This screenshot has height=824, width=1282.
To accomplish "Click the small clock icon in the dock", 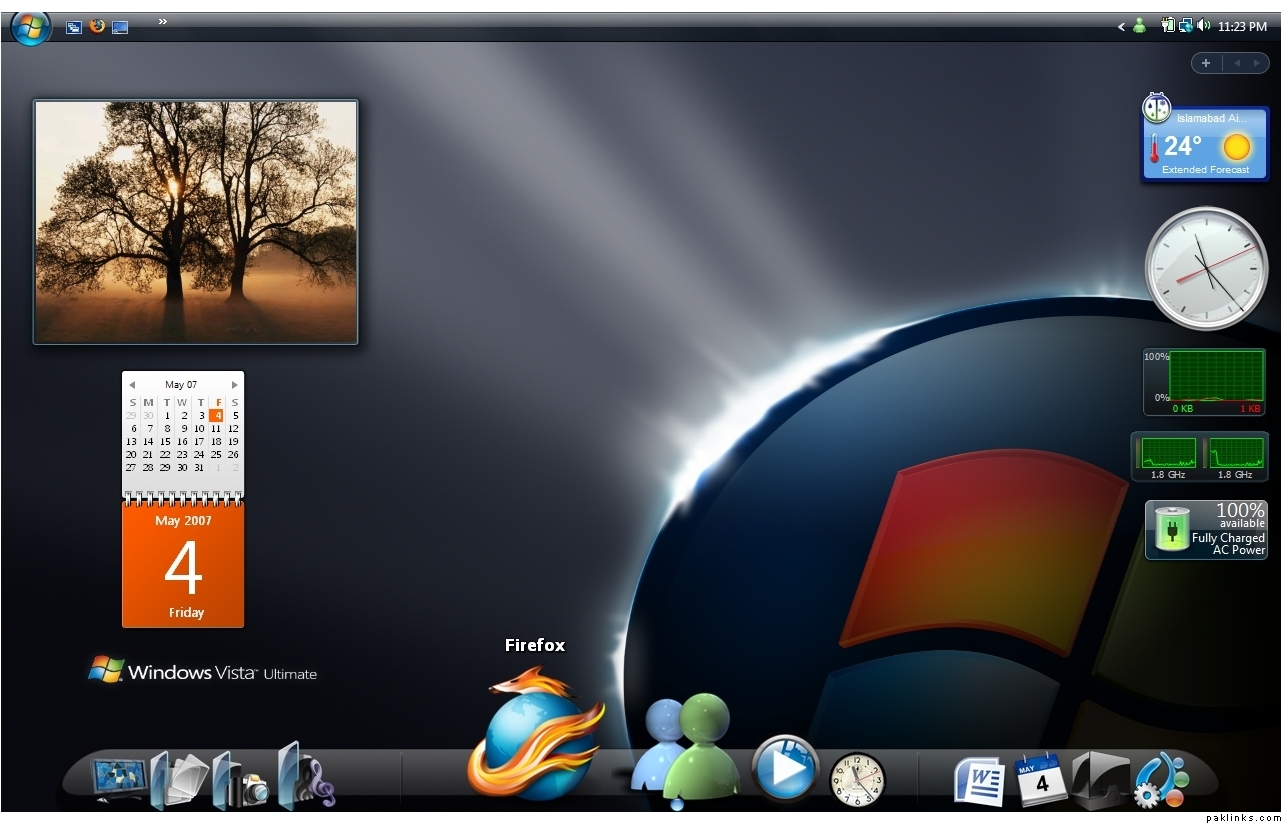I will pos(857,779).
